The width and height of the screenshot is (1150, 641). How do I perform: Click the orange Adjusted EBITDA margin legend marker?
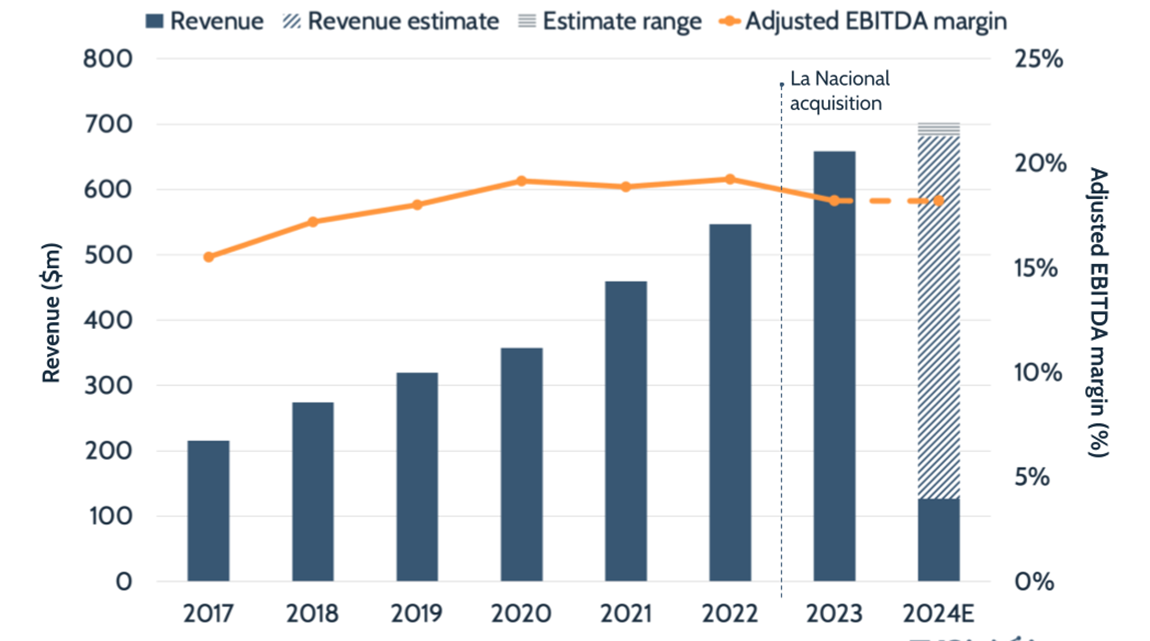click(x=729, y=22)
